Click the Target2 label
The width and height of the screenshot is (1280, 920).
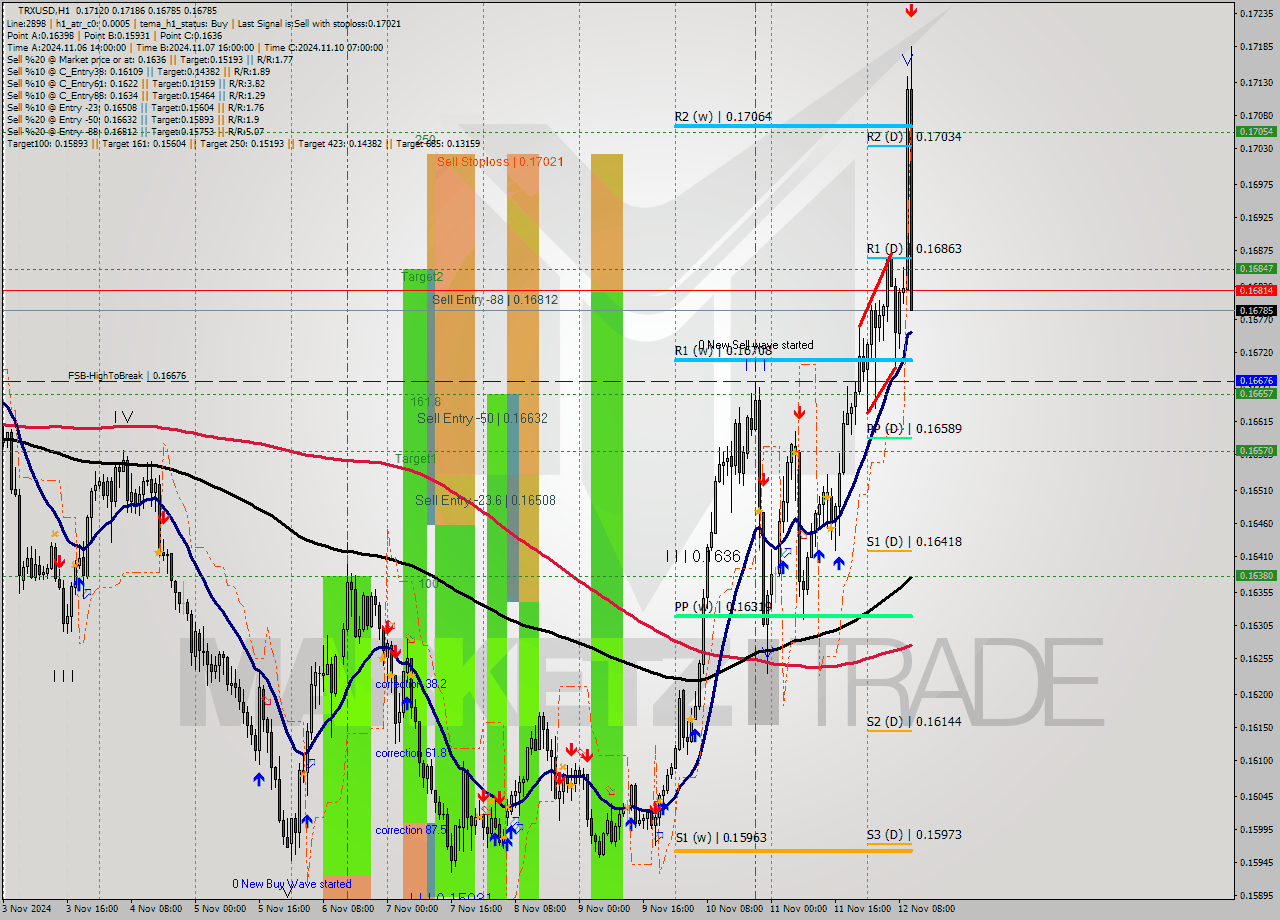[x=422, y=276]
